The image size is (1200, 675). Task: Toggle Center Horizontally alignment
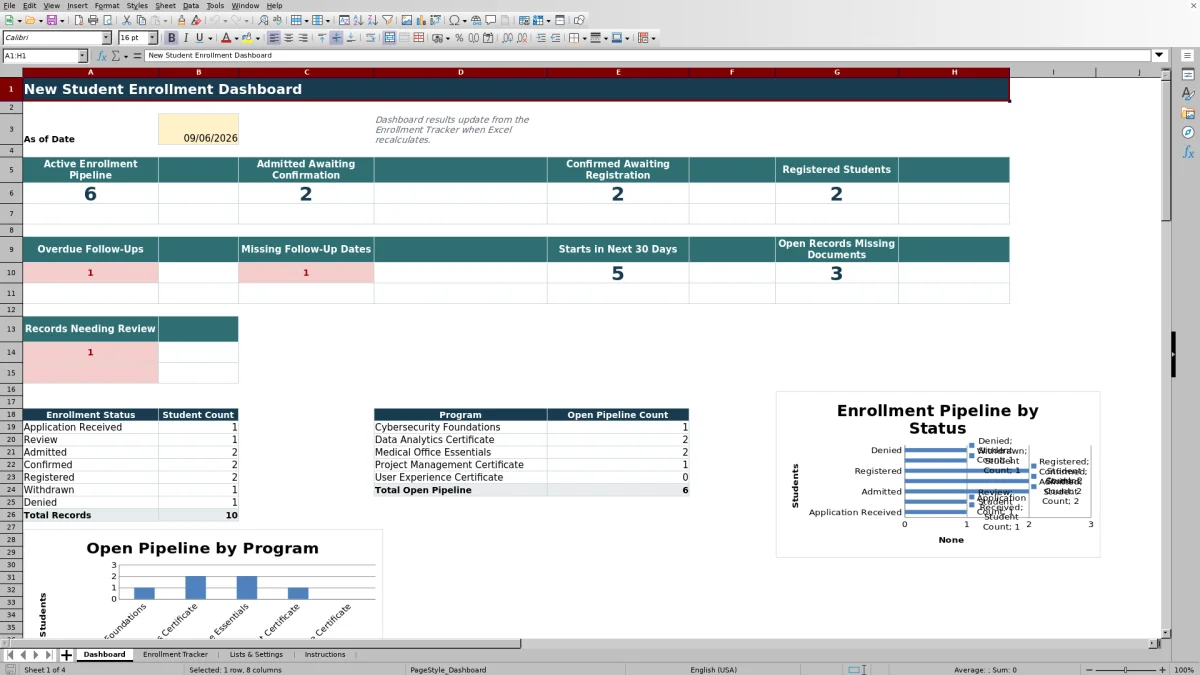tap(288, 38)
